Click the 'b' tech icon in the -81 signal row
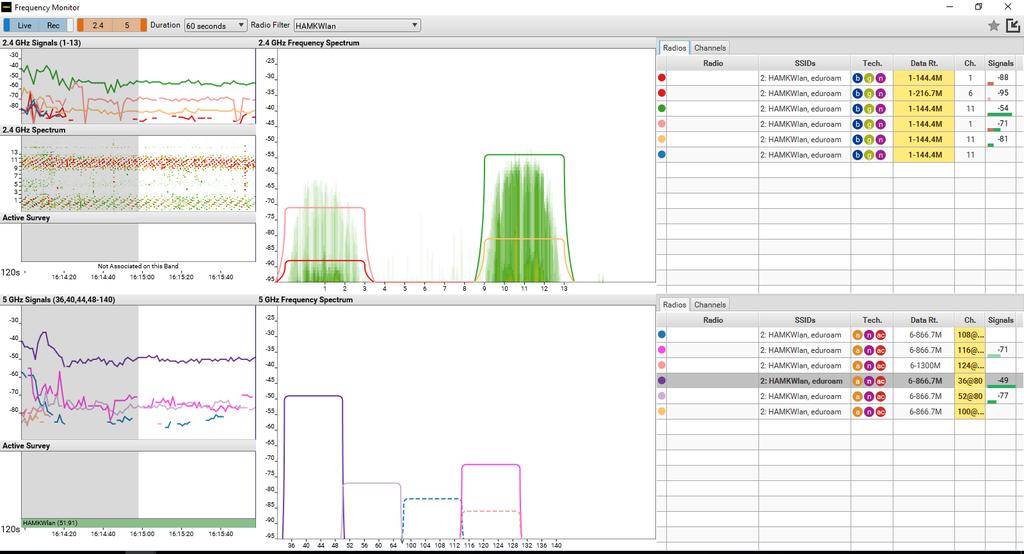The image size is (1024, 554). pyautogui.click(x=857, y=140)
